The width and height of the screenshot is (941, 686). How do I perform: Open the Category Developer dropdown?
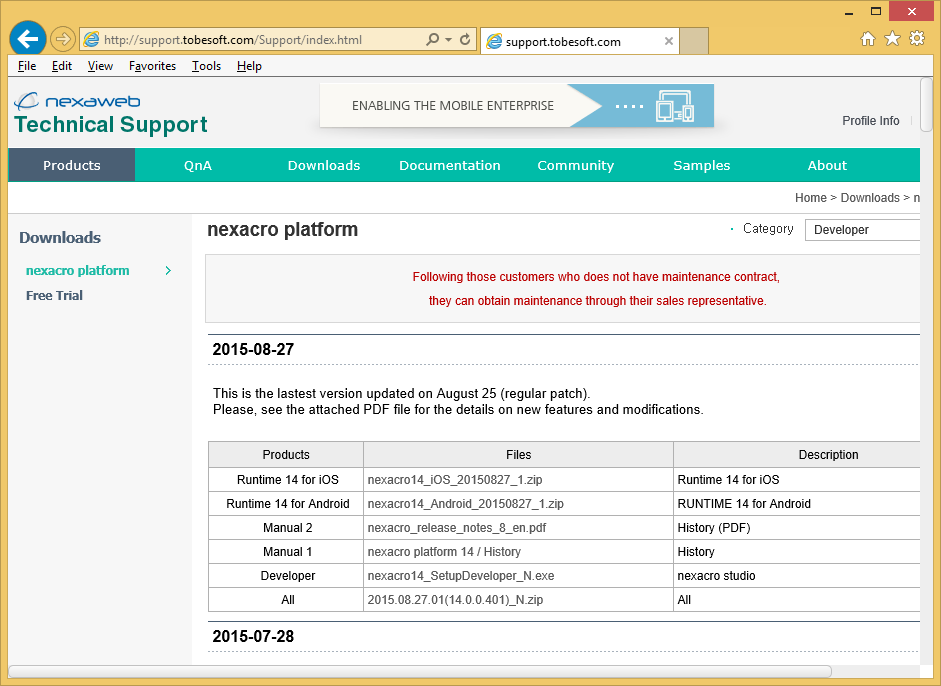[x=862, y=229]
